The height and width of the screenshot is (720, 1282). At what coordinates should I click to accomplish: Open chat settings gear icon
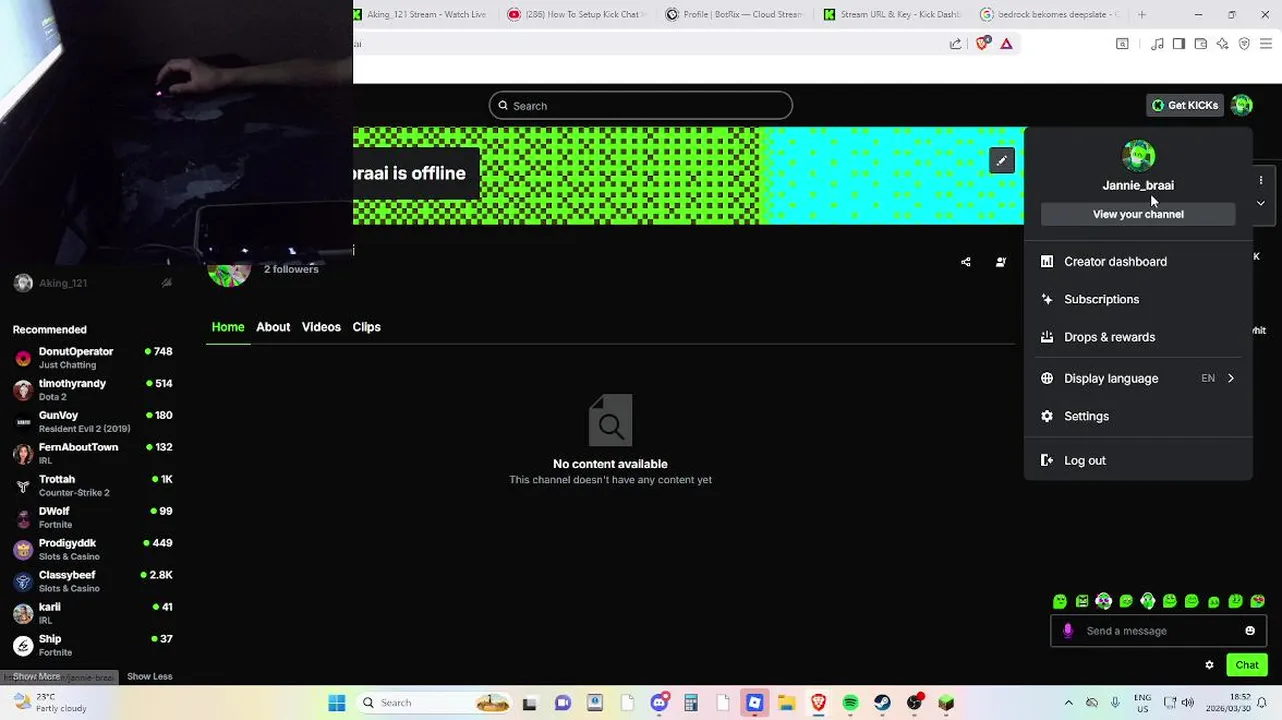pos(1209,665)
